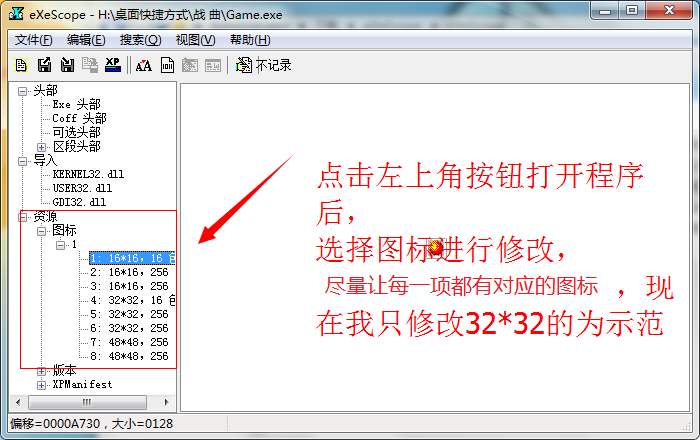Open the 搜索(Q) menu
The height and width of the screenshot is (440, 700).
(141, 40)
